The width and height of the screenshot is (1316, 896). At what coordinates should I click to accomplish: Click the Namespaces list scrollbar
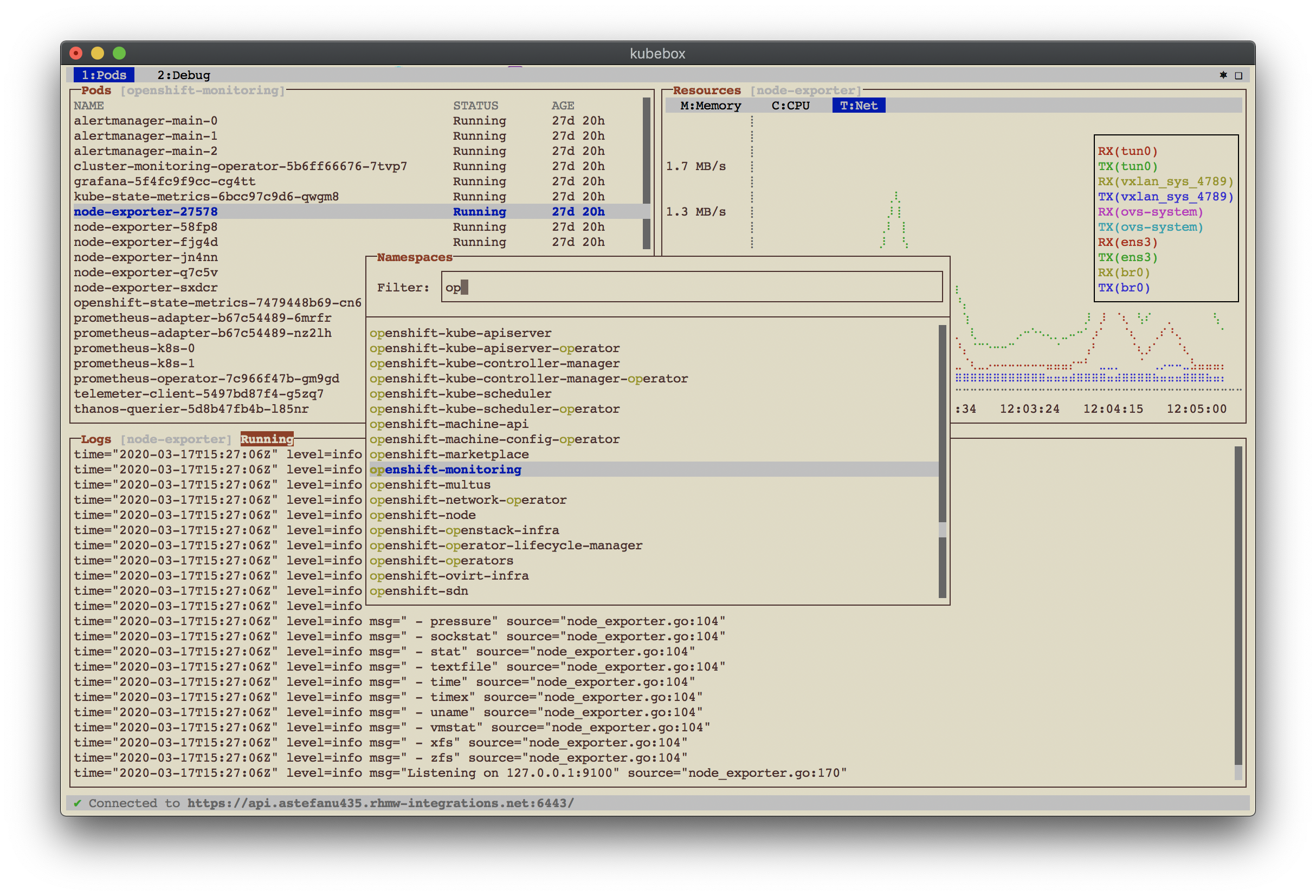tap(942, 462)
